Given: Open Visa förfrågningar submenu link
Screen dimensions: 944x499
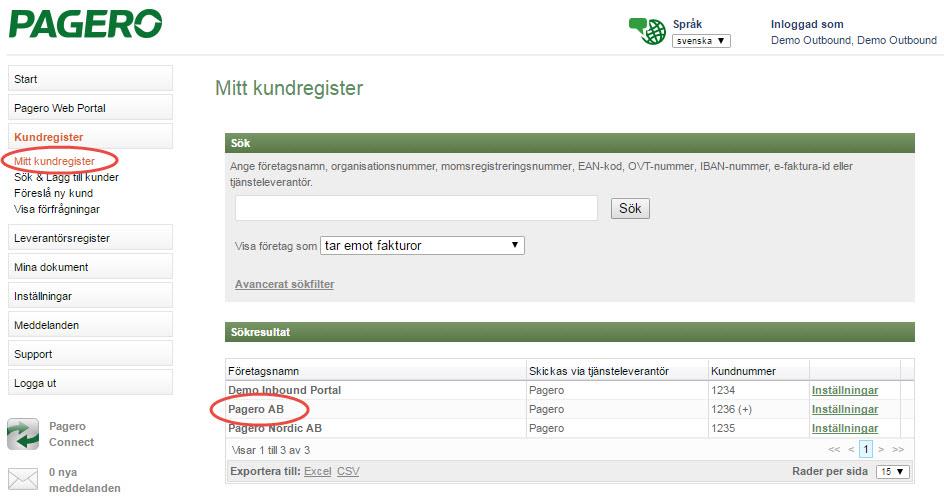Looking at the screenshot, I should coord(57,209).
